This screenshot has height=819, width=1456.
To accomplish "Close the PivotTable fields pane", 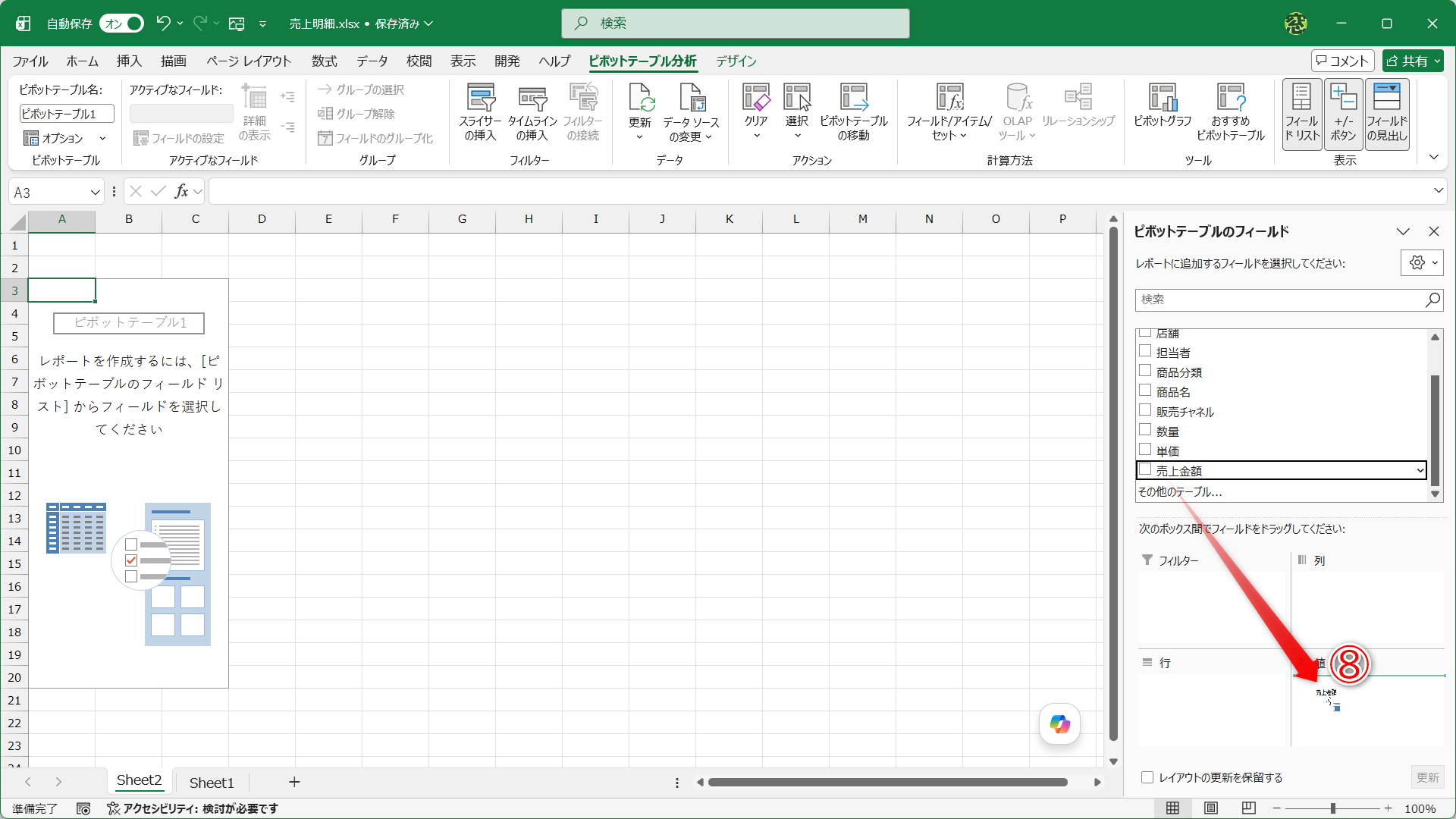I will (1434, 232).
